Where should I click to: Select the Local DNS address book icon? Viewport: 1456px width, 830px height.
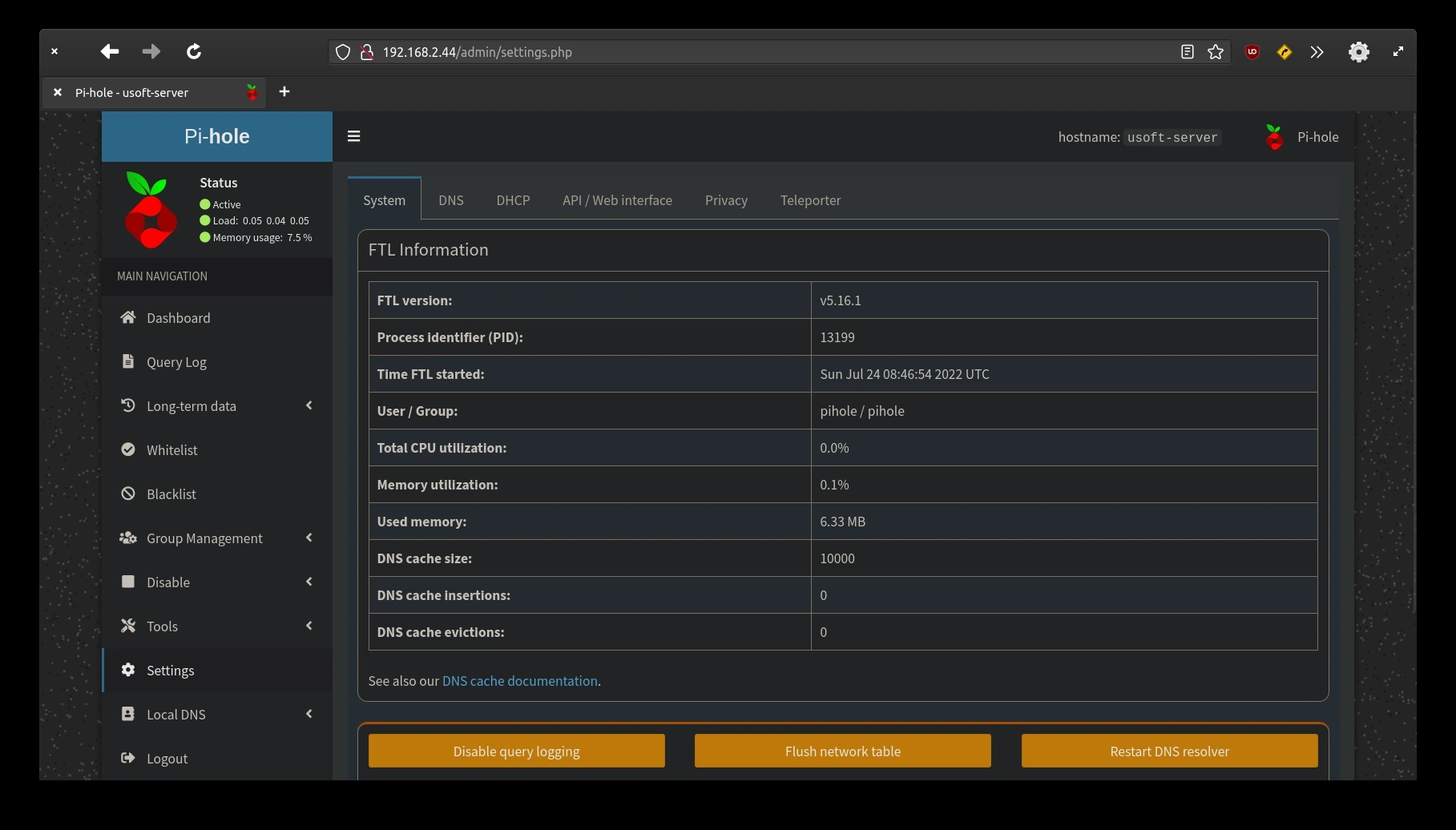point(127,714)
